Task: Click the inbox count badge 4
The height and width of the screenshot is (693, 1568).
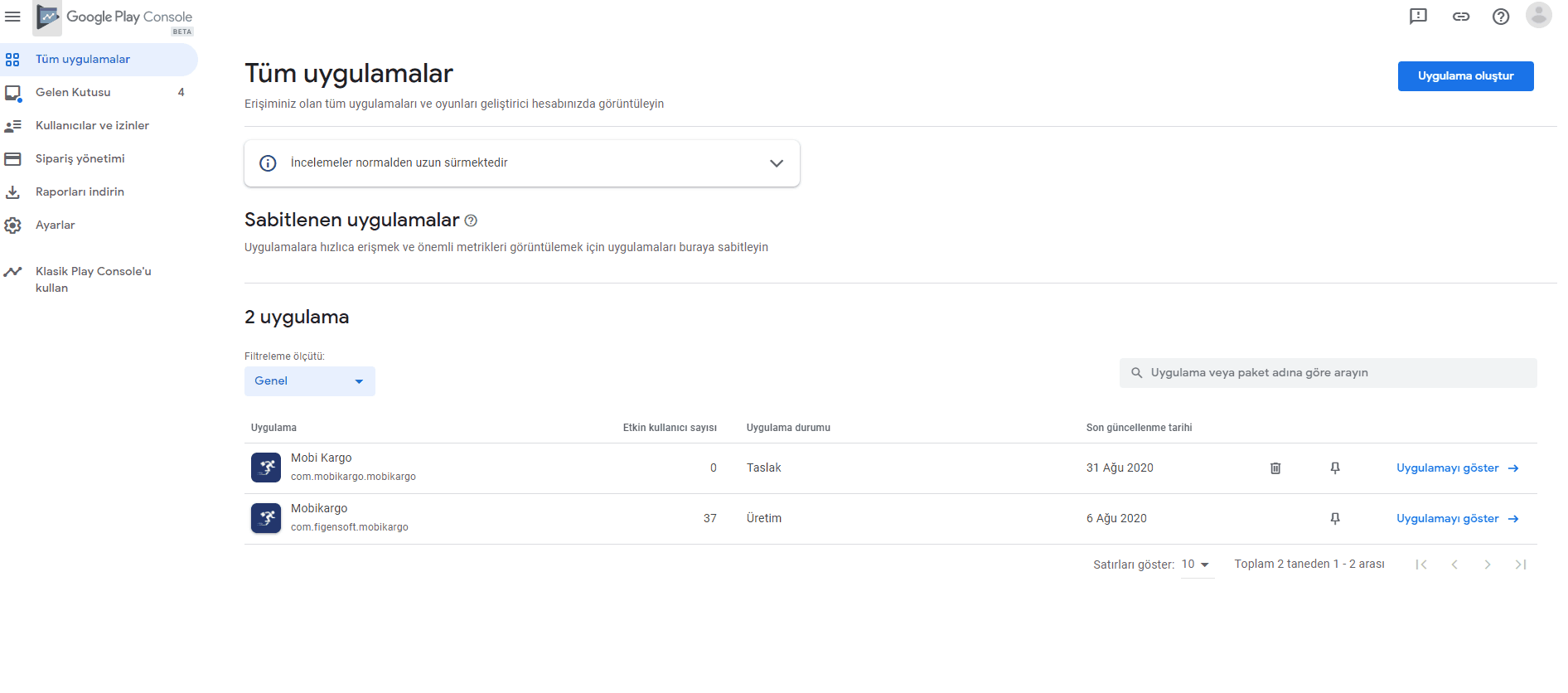Action: click(181, 93)
